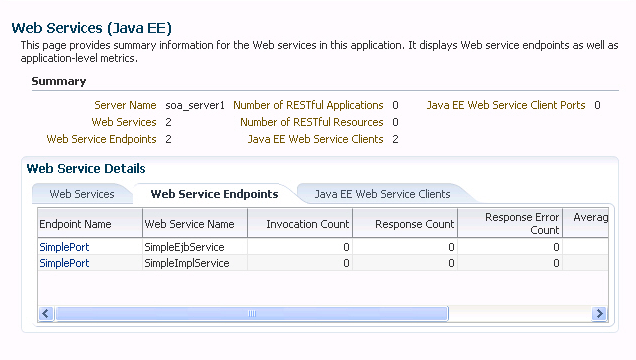
Task: Click the Summary section heading
Action: coord(59,81)
